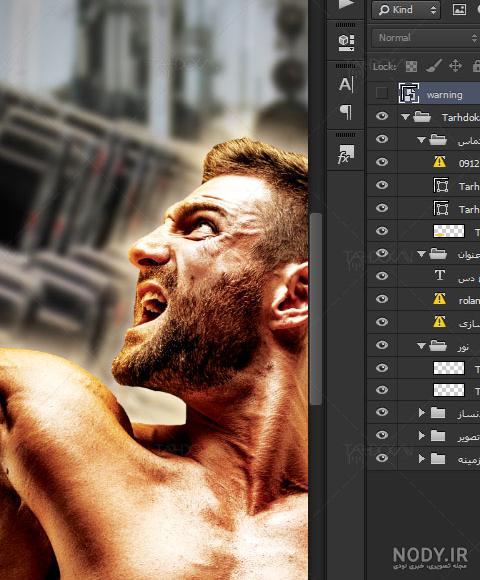Screen dimensions: 480x580
Task: Expand the collapsed group above تصویر
Action: point(422,413)
